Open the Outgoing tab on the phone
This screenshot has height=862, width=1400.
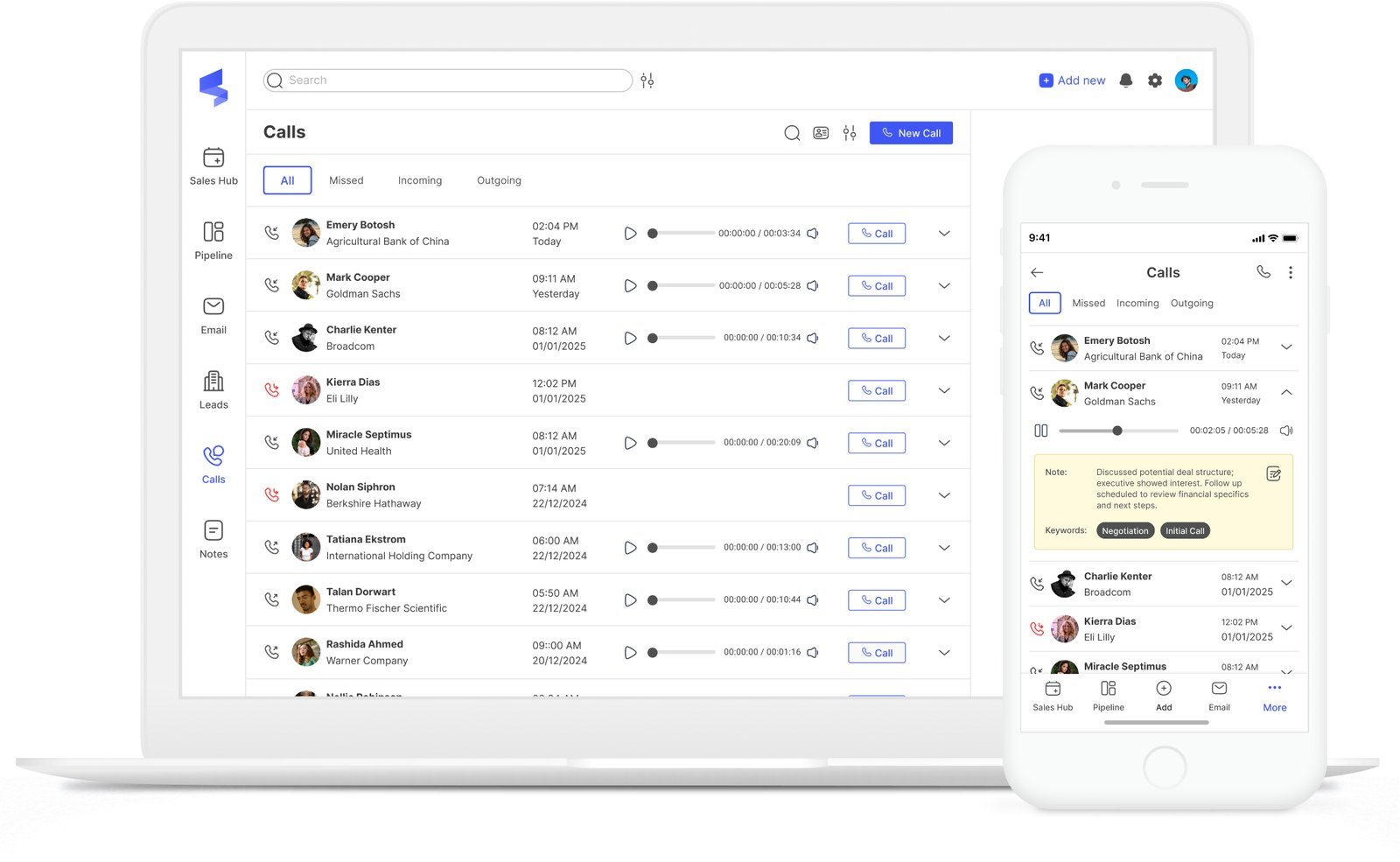(1192, 303)
